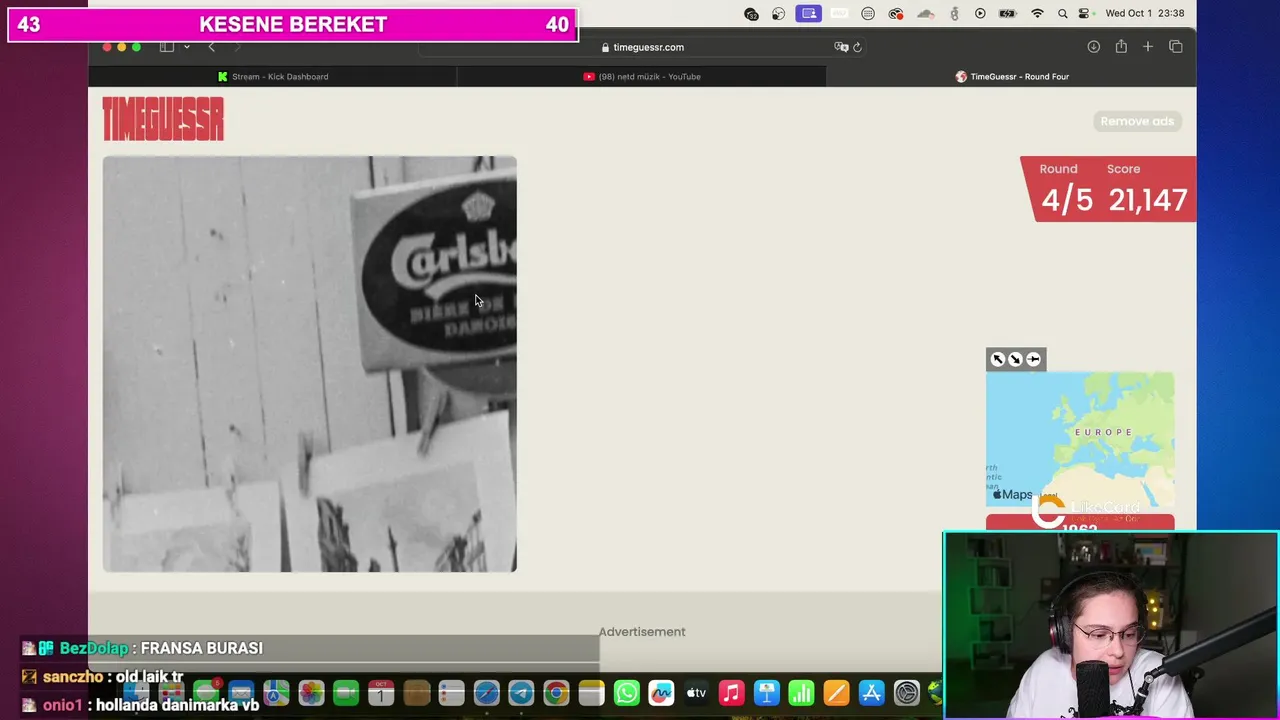
Task: Open Numbers from the Dock
Action: [801, 692]
